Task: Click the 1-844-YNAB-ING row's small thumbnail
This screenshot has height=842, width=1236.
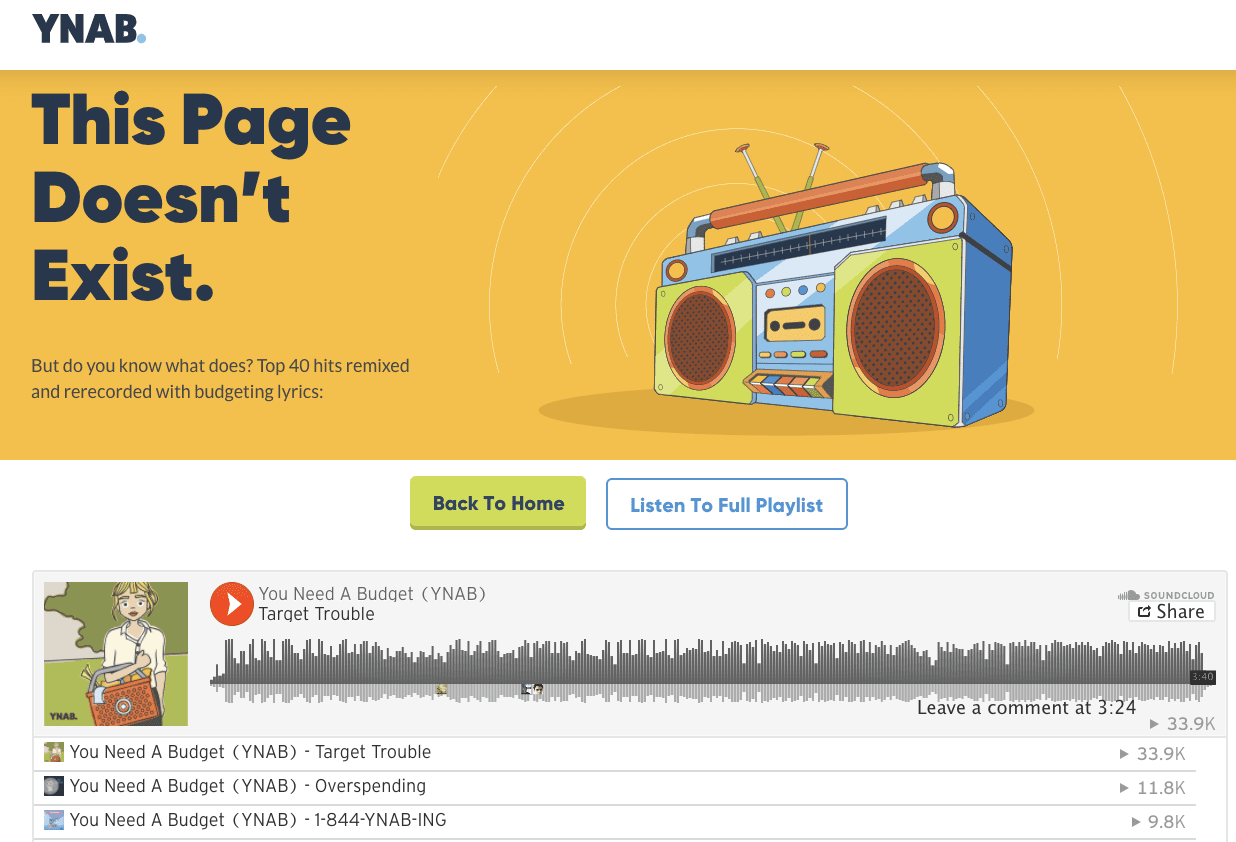Action: (x=54, y=820)
